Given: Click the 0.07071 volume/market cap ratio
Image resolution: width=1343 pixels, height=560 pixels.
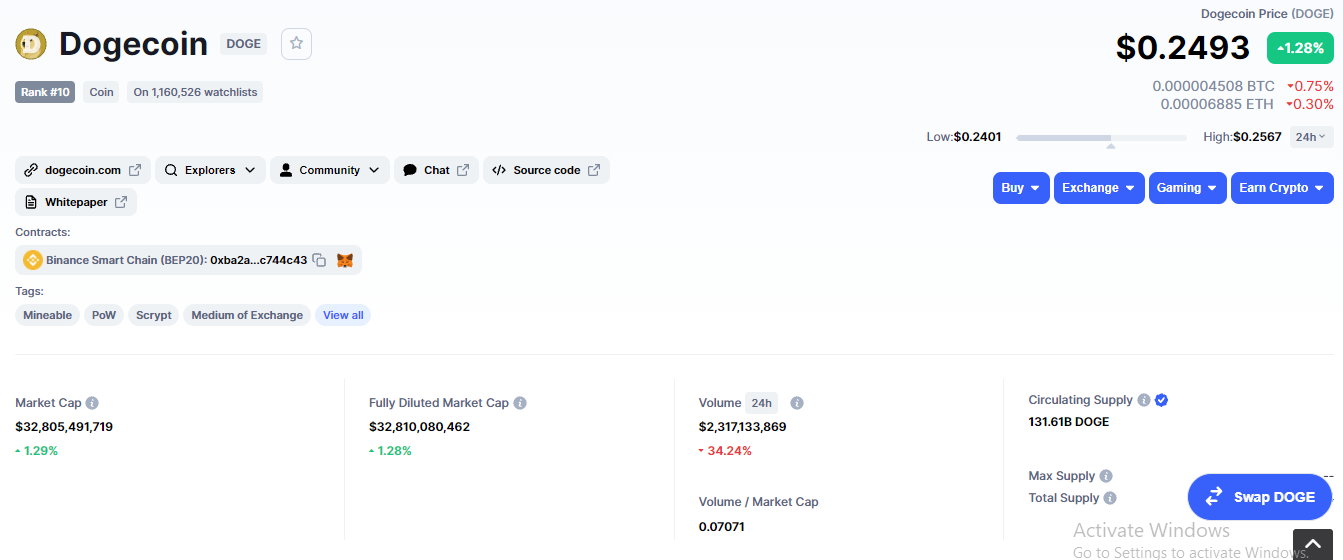Looking at the screenshot, I should pos(721,527).
